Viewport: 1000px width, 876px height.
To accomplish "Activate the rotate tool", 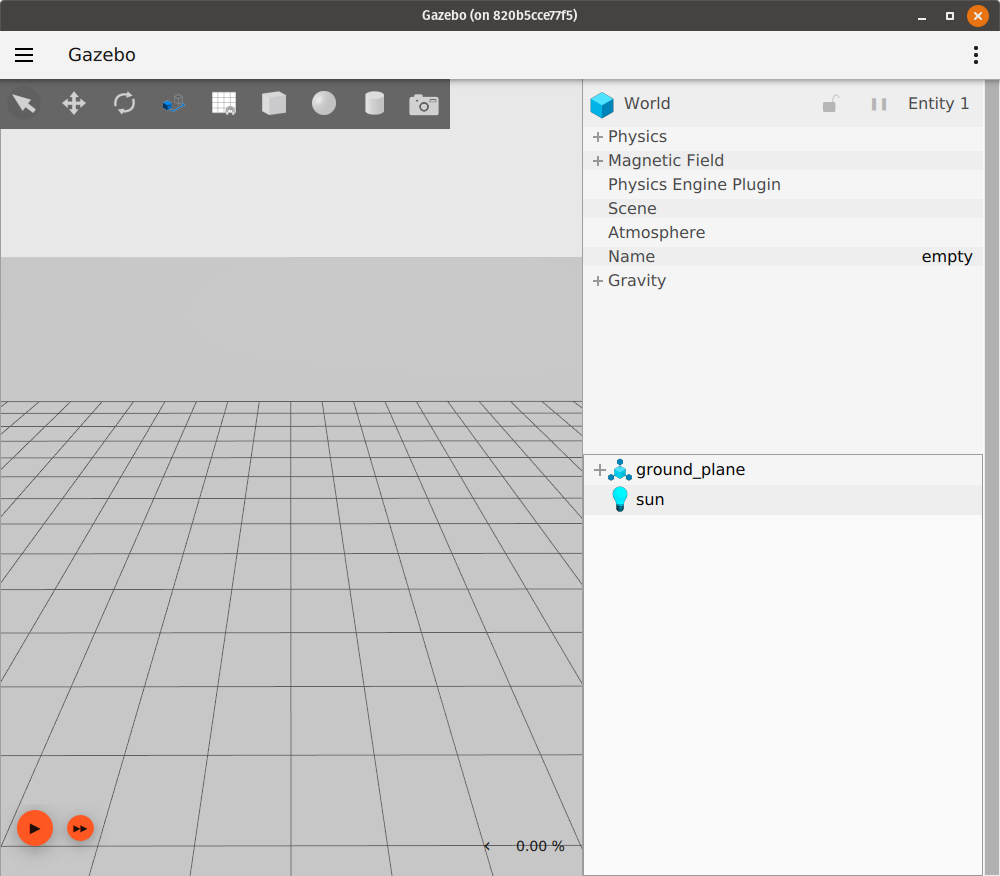I will pyautogui.click(x=123, y=103).
